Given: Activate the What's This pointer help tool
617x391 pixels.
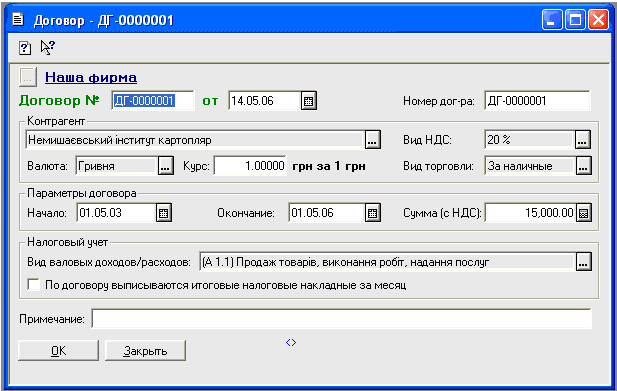Looking at the screenshot, I should (x=48, y=48).
